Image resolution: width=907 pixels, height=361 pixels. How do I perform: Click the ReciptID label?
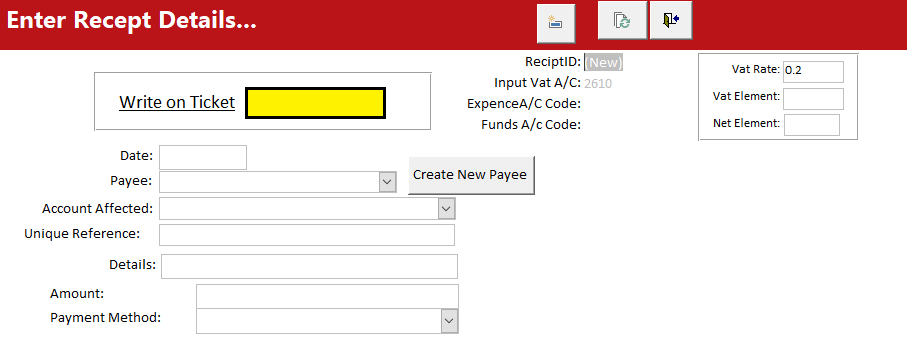point(553,61)
